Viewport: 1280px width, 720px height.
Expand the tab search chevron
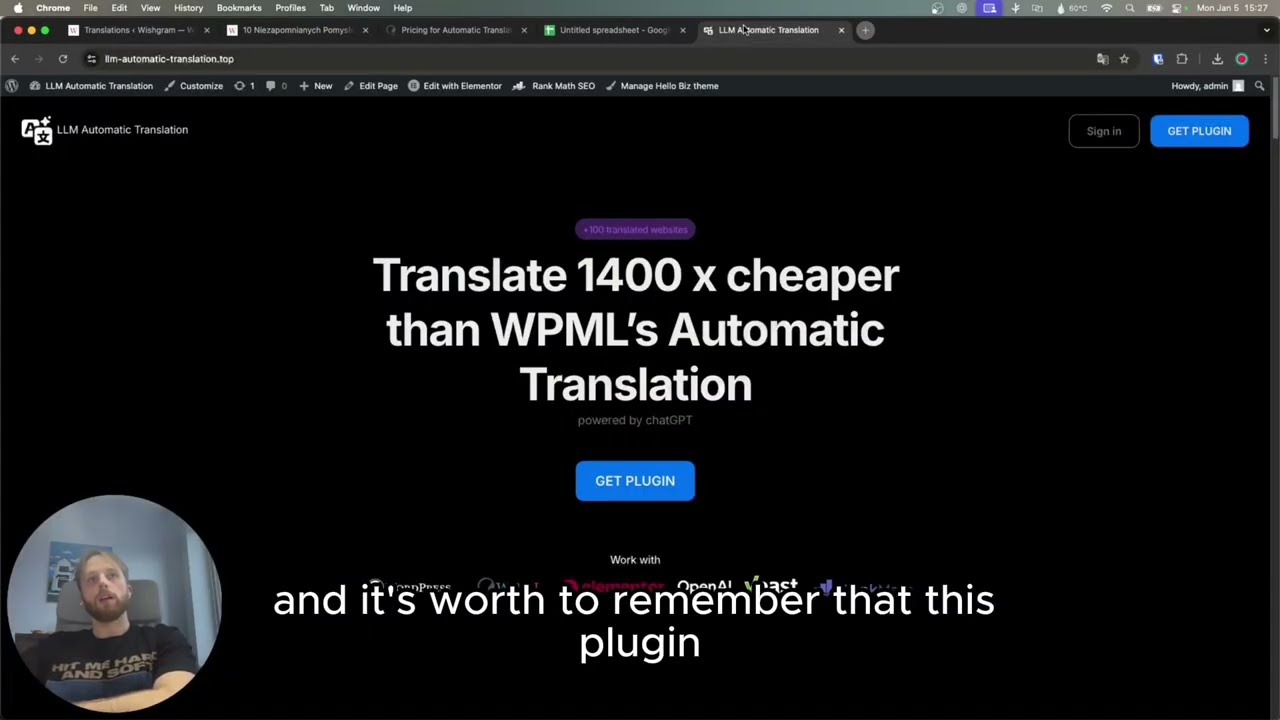pos(1267,30)
